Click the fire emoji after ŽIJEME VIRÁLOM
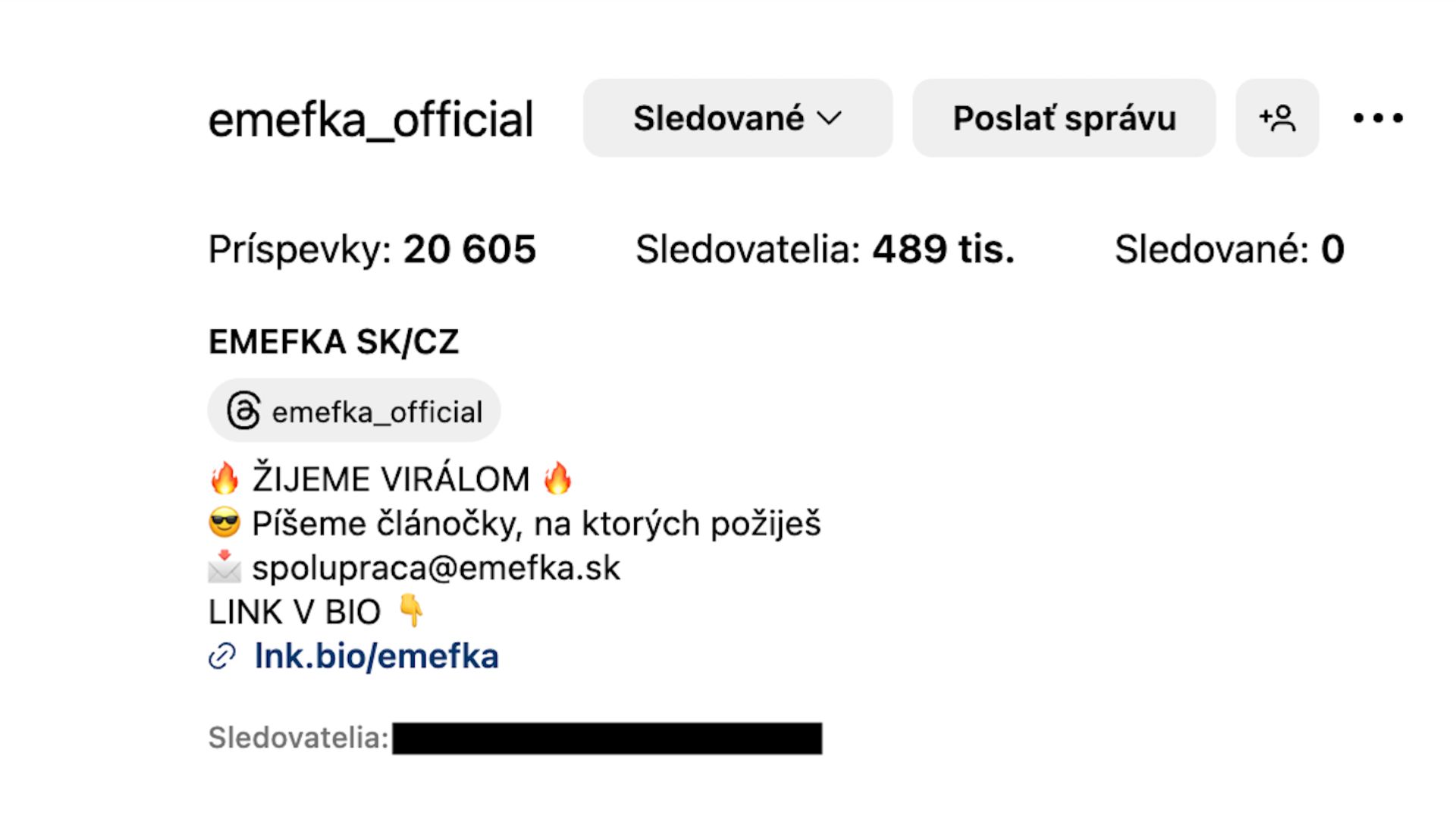1456x819 pixels. (x=557, y=479)
